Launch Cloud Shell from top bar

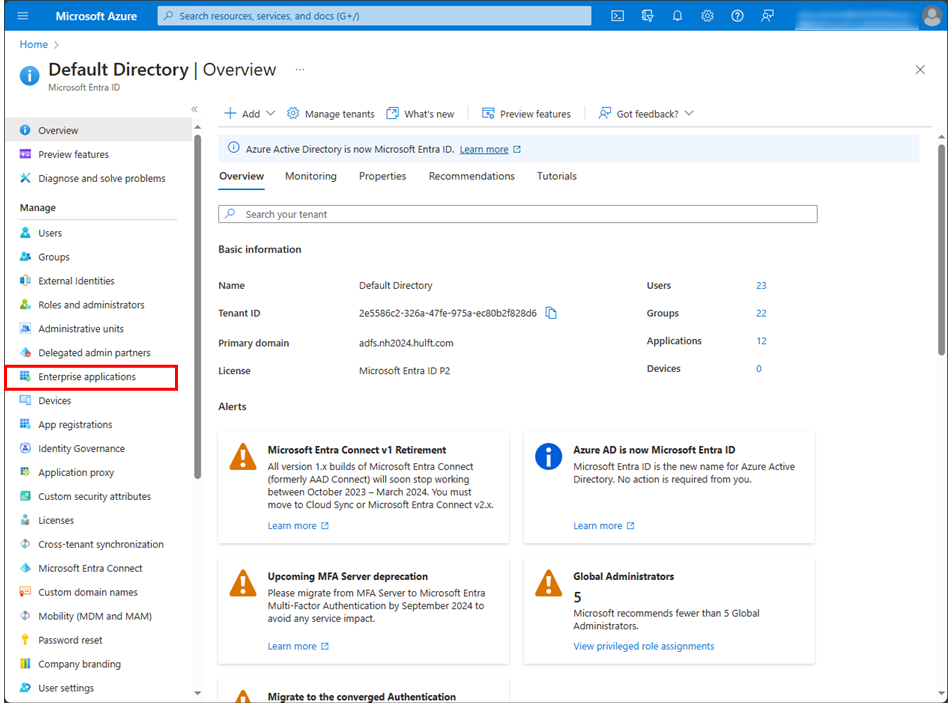pyautogui.click(x=617, y=16)
